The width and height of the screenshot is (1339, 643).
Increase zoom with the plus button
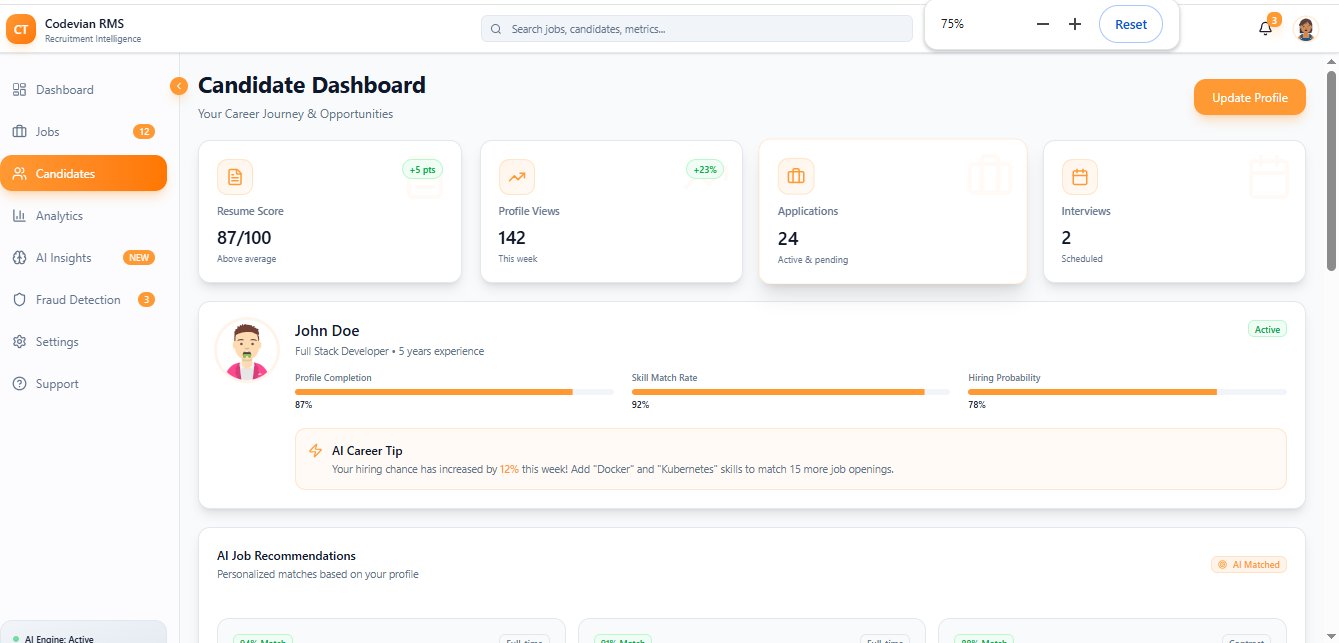(1075, 24)
